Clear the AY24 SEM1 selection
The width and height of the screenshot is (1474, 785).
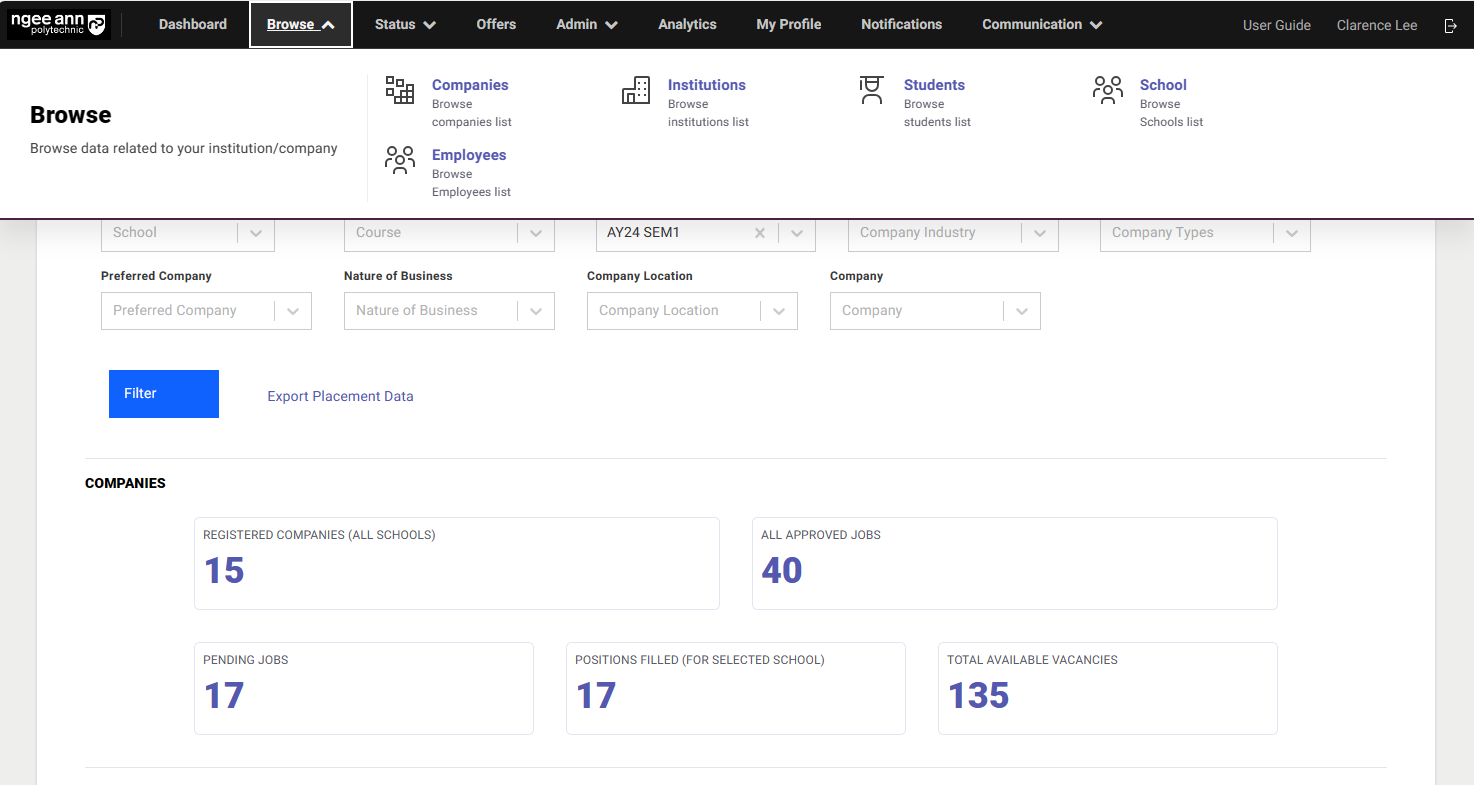[x=760, y=233]
